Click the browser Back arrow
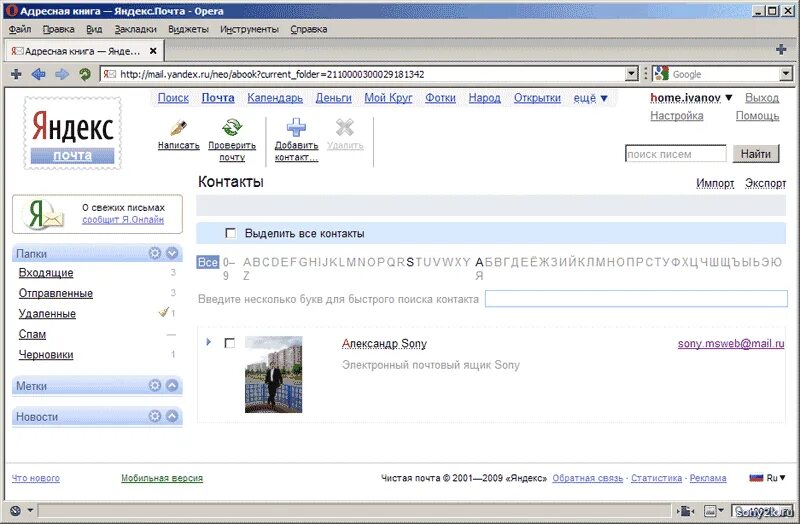The height and width of the screenshot is (524, 800). (x=38, y=74)
